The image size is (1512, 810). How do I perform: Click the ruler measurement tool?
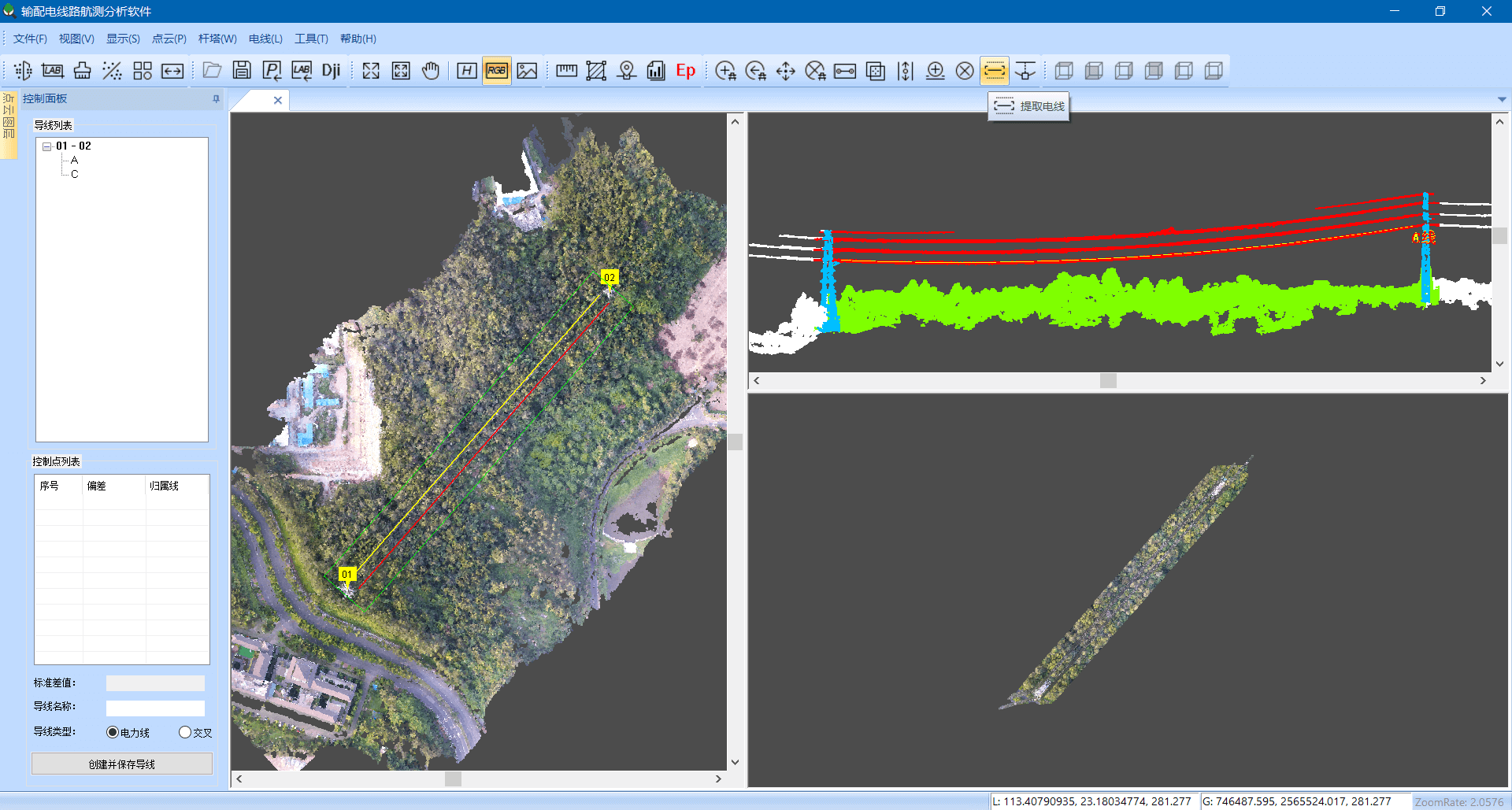point(566,71)
